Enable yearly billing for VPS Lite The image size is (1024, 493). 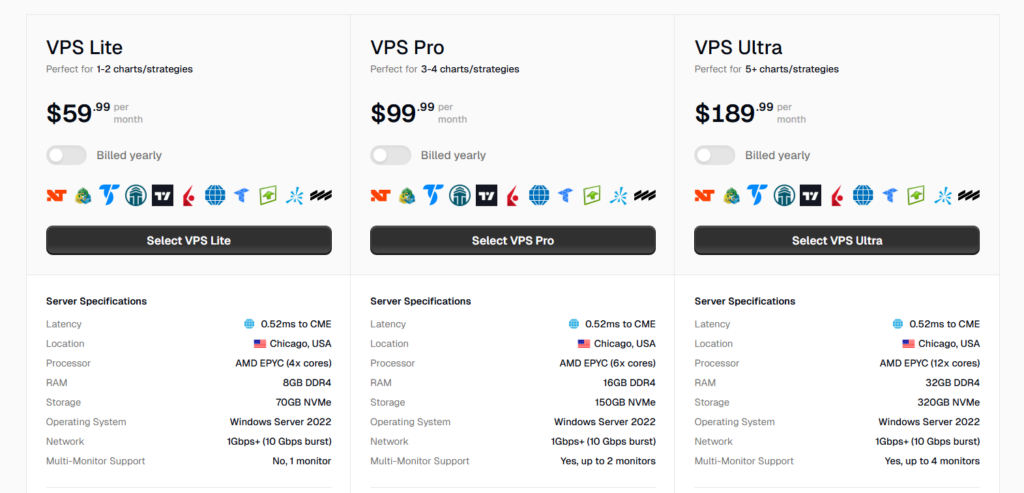[67, 155]
